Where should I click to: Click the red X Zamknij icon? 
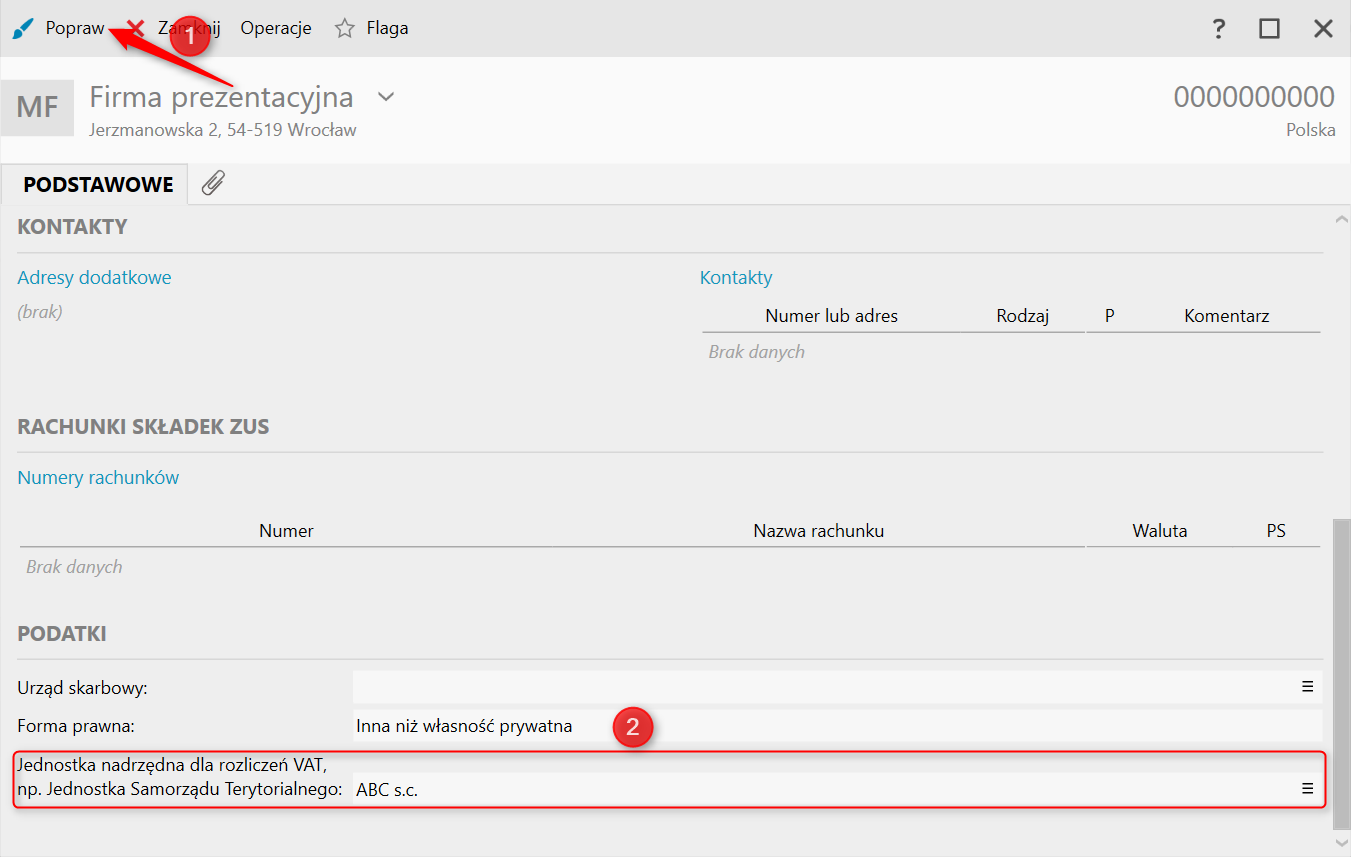[x=137, y=29]
